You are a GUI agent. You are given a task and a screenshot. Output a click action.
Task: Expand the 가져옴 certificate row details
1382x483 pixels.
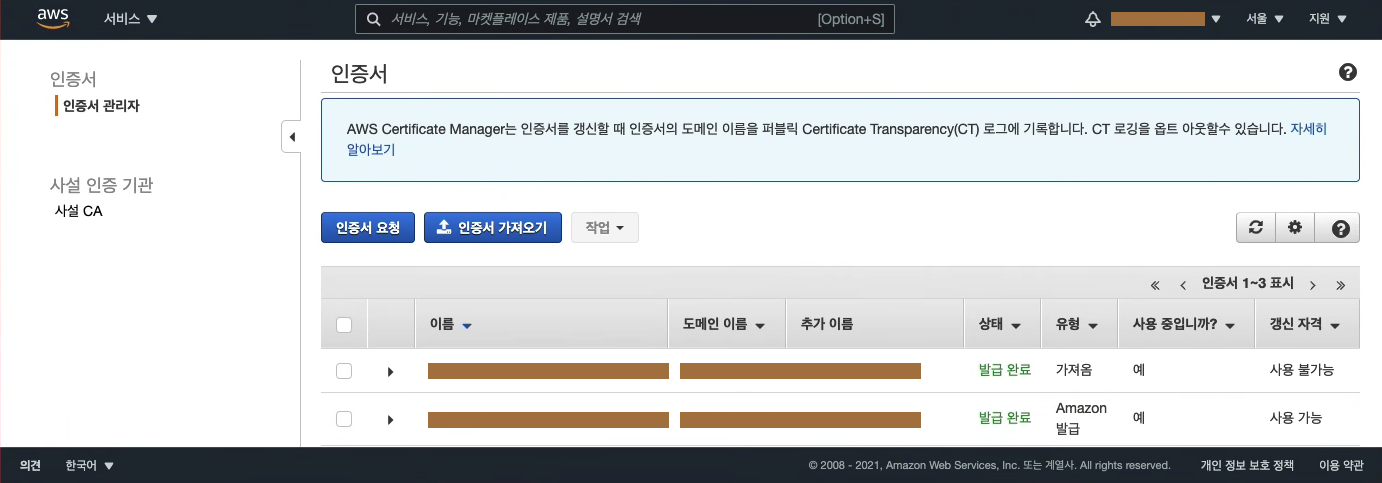click(390, 371)
